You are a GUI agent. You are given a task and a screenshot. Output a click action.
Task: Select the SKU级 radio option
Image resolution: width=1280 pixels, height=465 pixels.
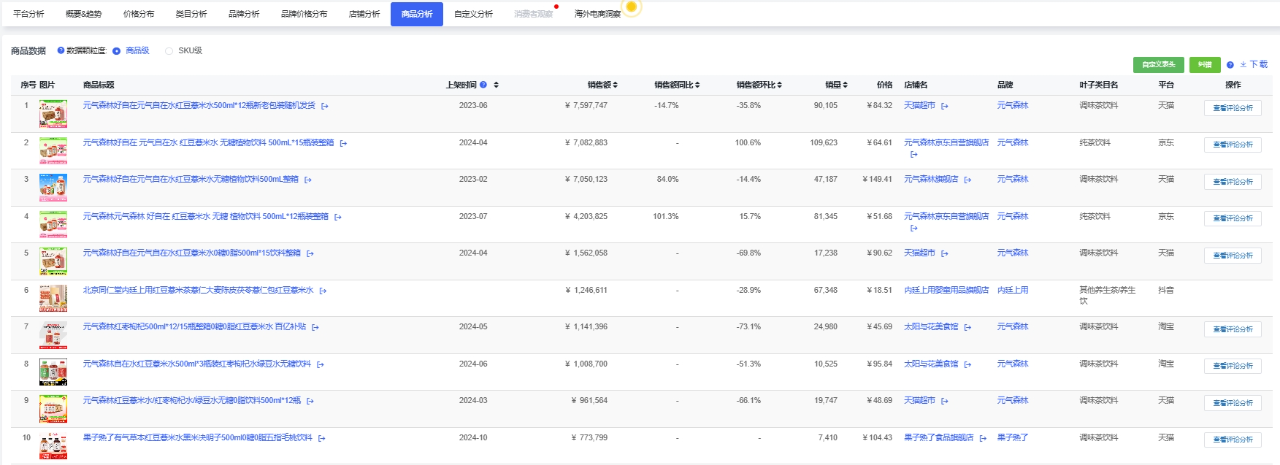169,50
